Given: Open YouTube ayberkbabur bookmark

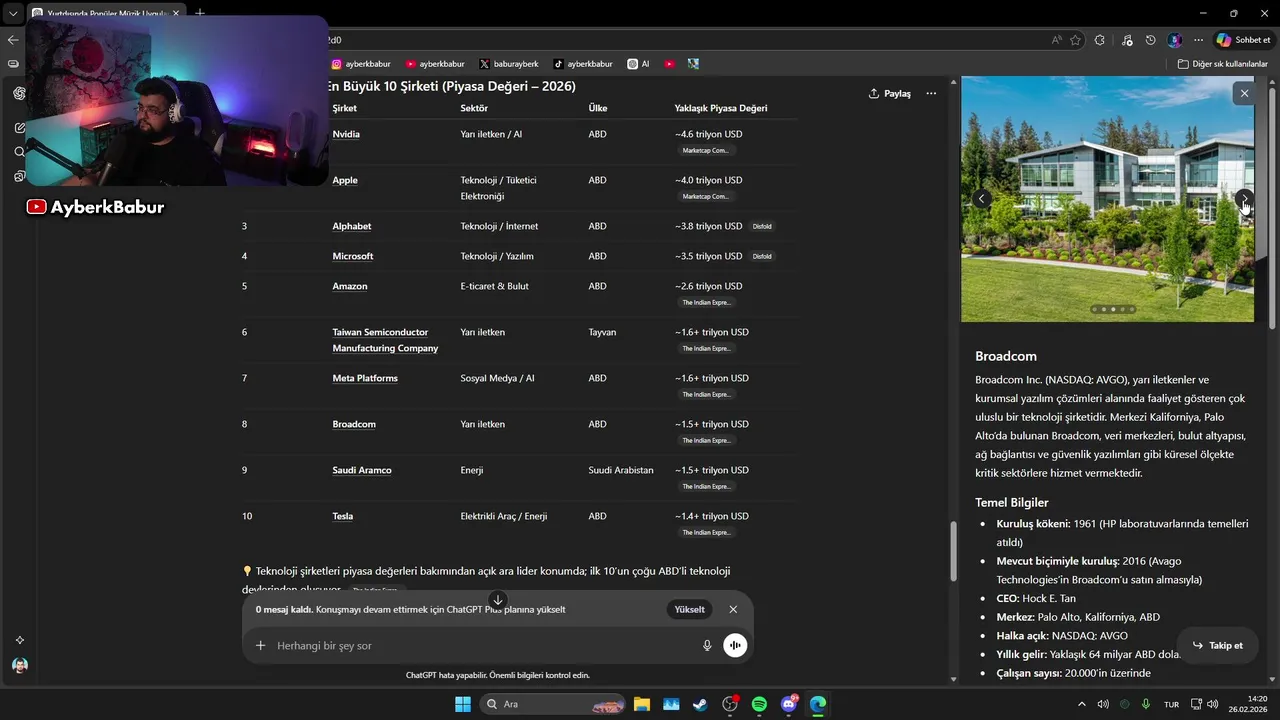Looking at the screenshot, I should pyautogui.click(x=435, y=64).
